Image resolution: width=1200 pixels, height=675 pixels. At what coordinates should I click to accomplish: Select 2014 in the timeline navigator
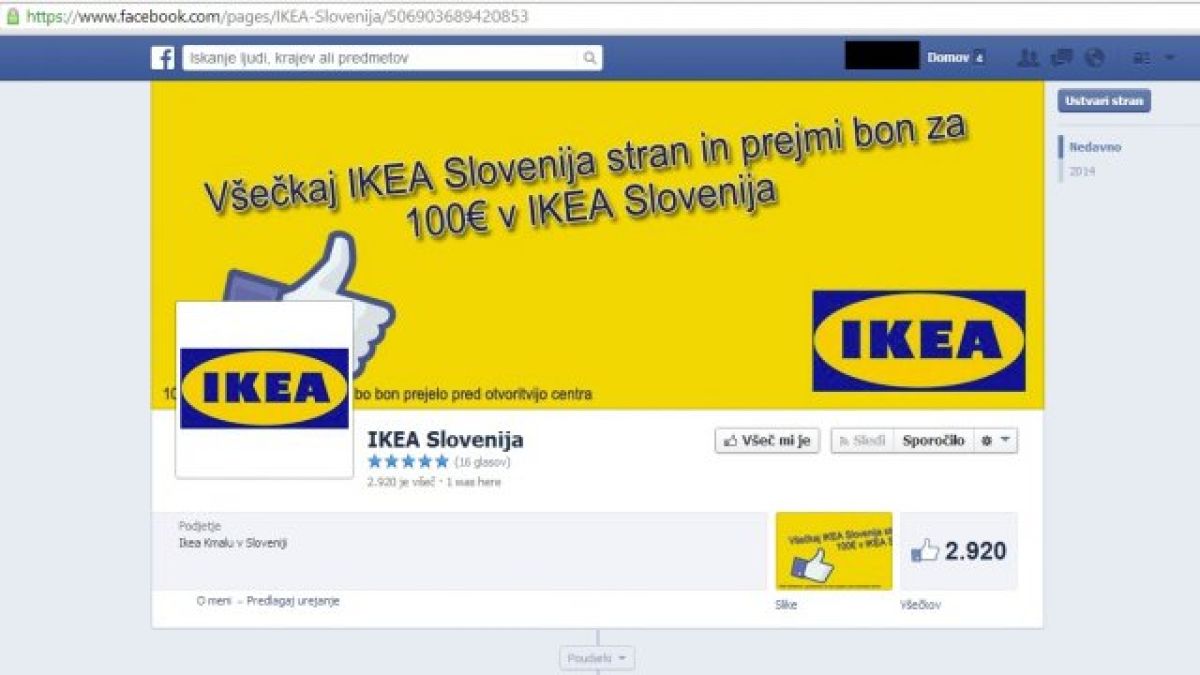[x=1082, y=172]
